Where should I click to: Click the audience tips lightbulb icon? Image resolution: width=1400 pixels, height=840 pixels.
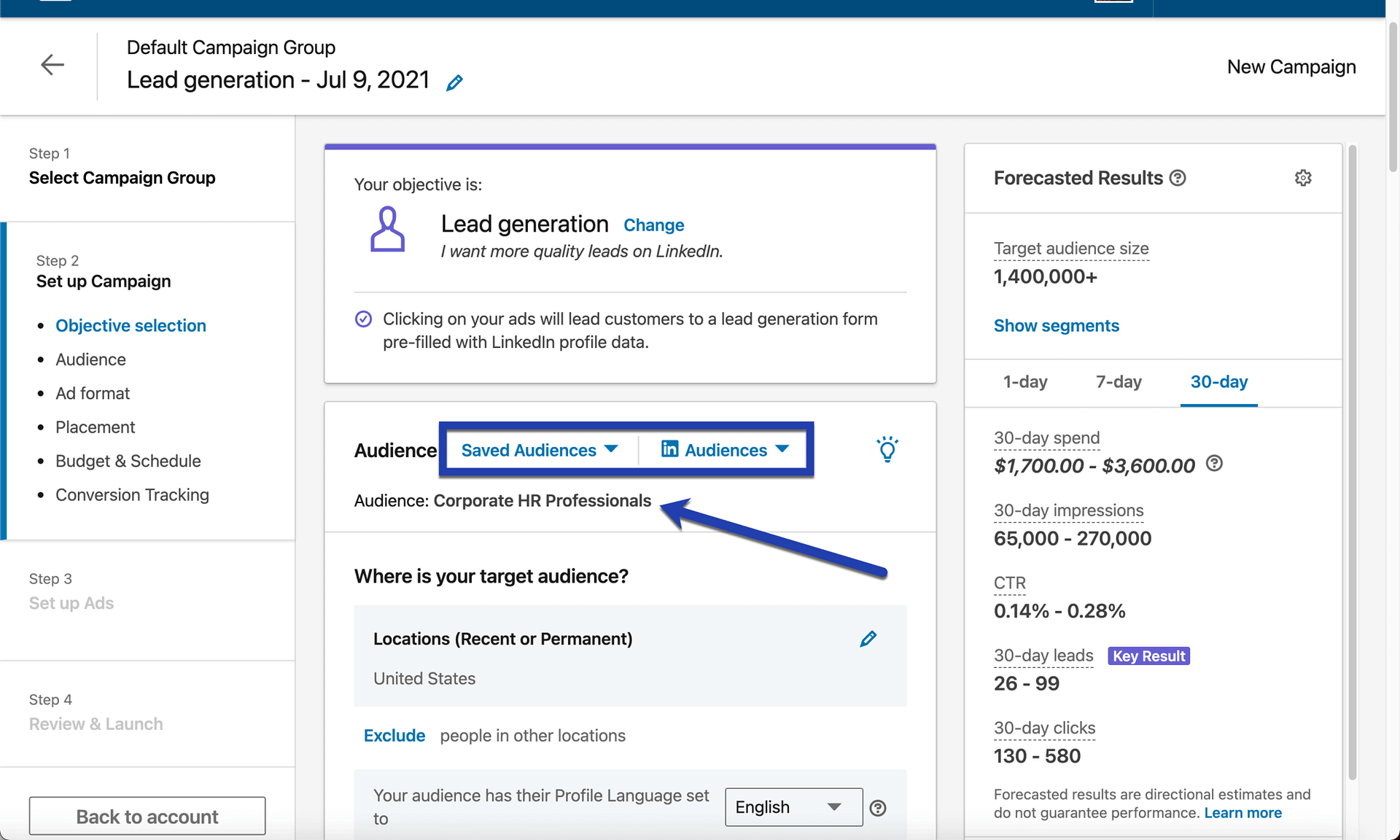[x=887, y=449]
